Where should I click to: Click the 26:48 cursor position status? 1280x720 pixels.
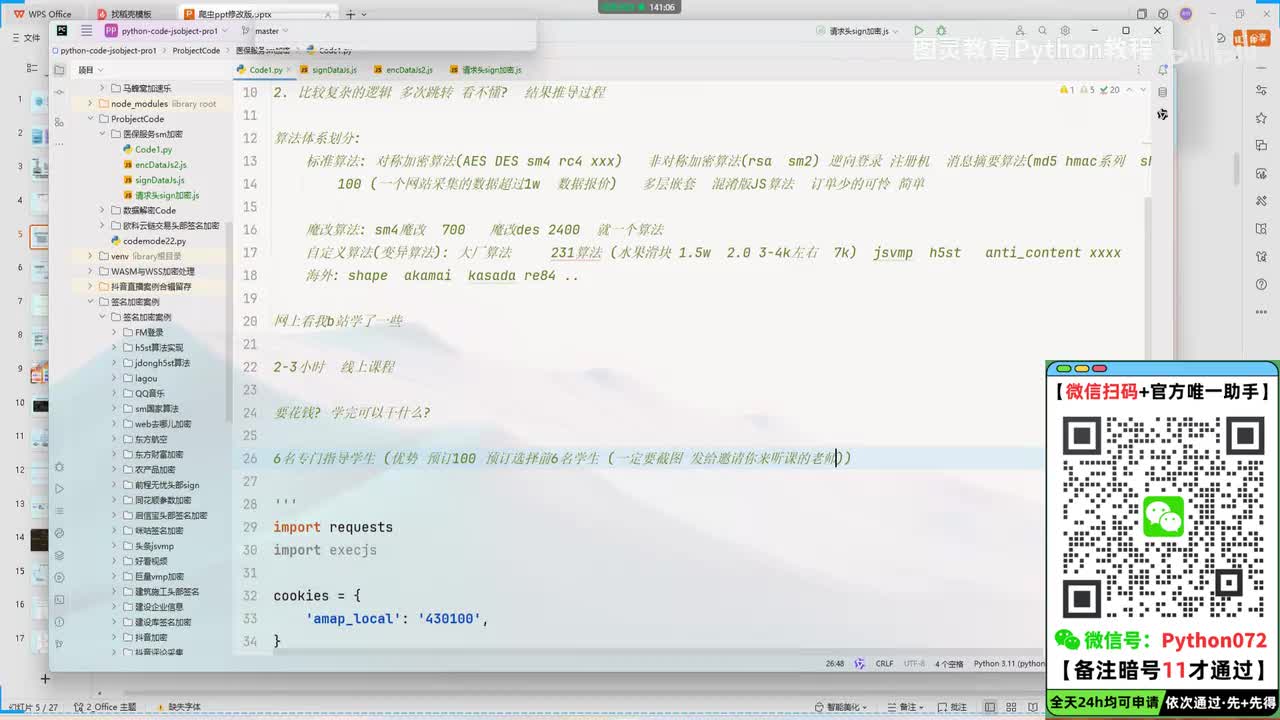[835, 663]
